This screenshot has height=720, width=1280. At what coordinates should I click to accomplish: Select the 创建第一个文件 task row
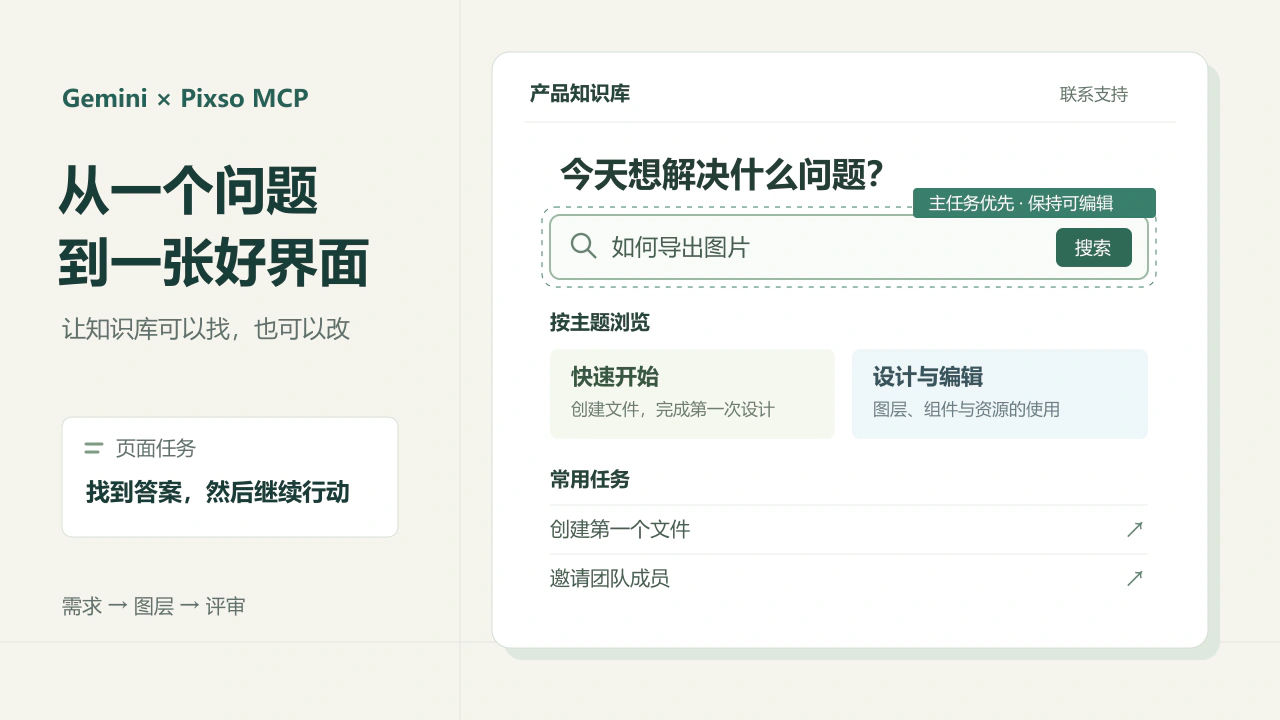[849, 529]
